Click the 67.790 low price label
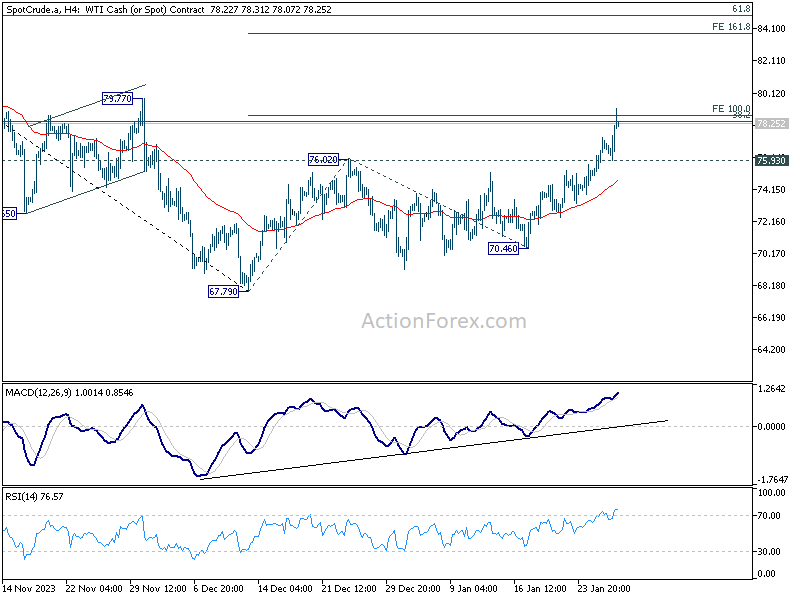Viewport: 800px width, 600px height. tap(223, 292)
